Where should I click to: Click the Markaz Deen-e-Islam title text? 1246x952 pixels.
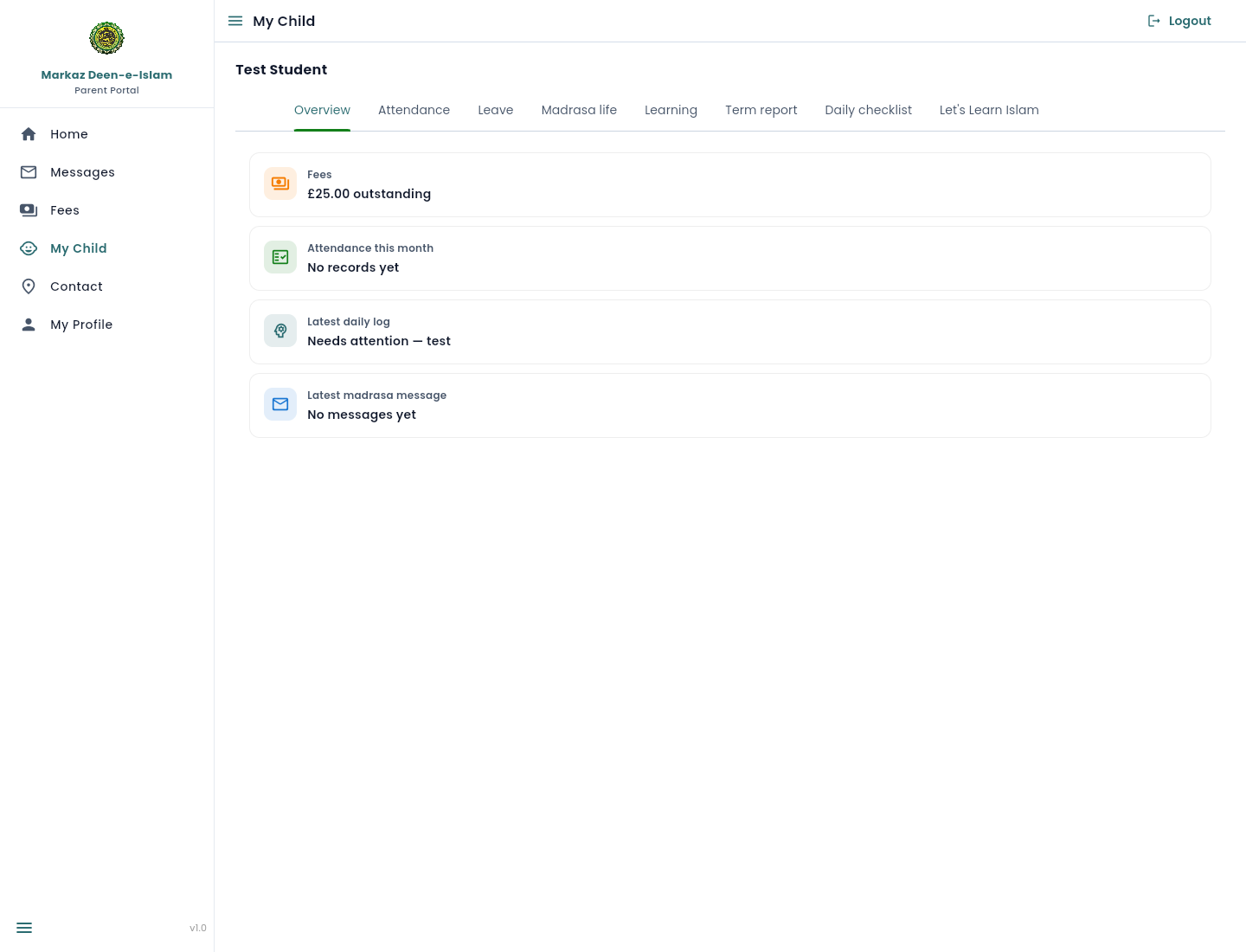tap(106, 75)
